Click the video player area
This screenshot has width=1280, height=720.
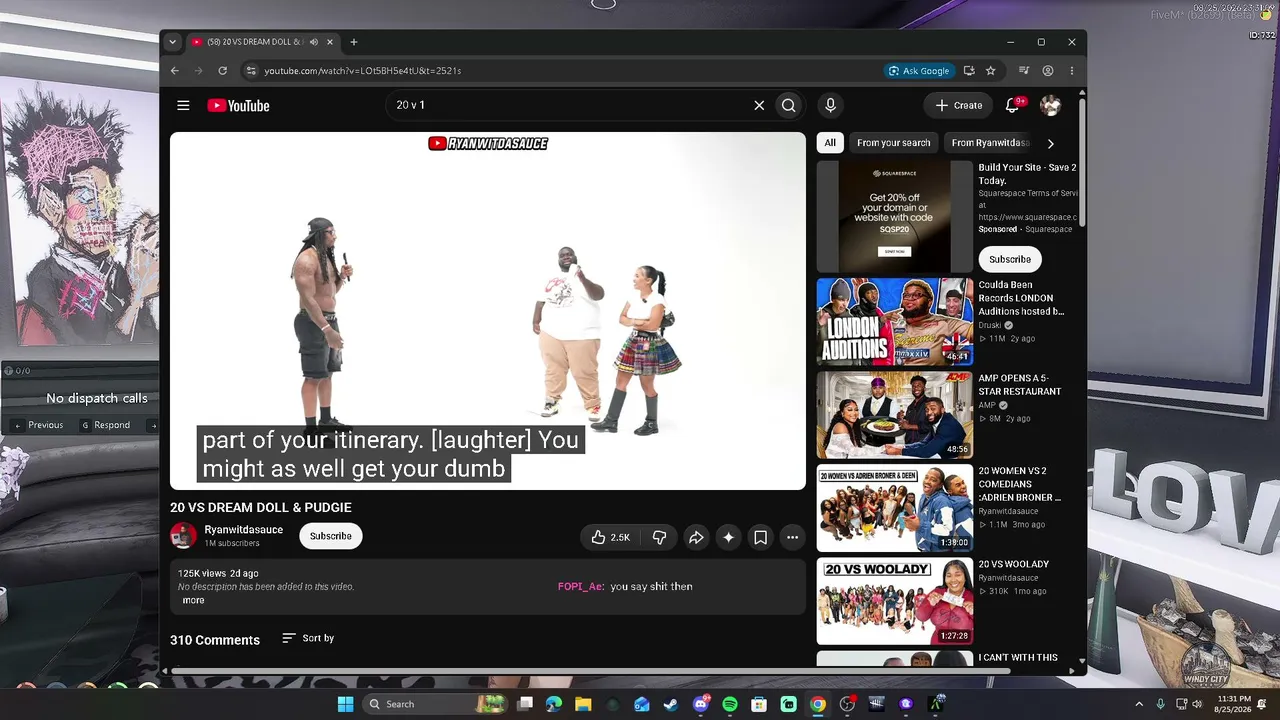click(488, 311)
